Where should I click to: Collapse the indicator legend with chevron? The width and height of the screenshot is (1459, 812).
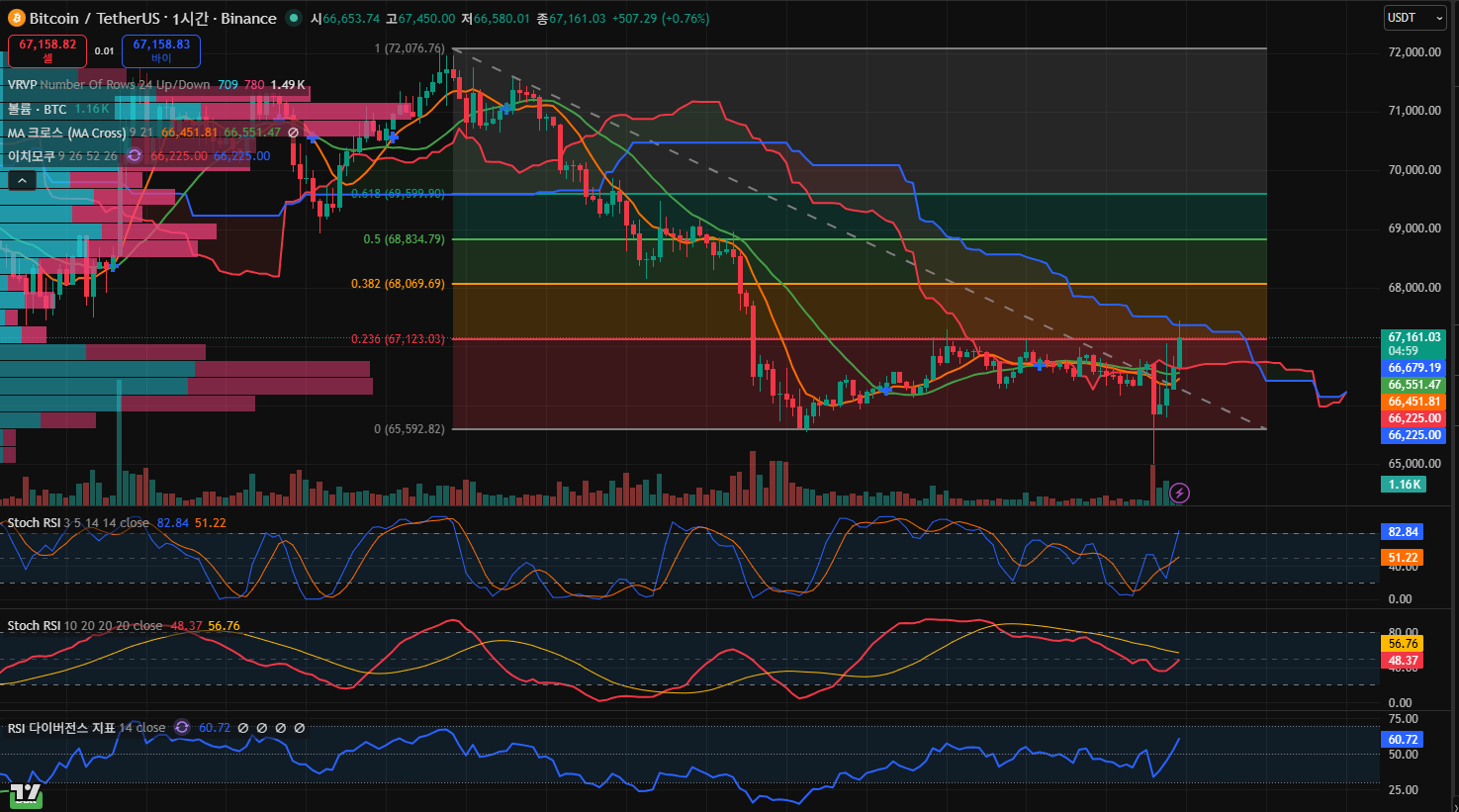point(22,180)
